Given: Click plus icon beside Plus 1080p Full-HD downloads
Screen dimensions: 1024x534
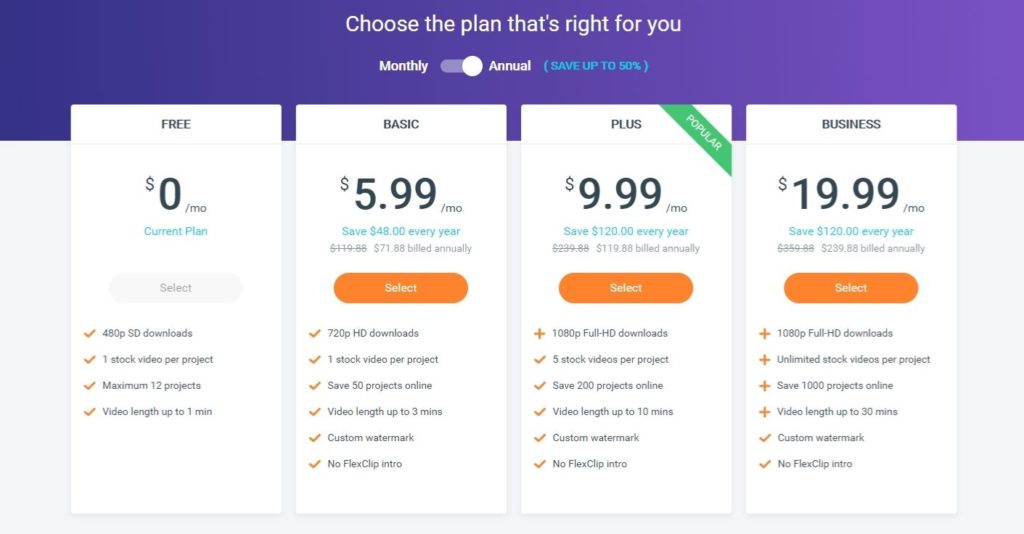Looking at the screenshot, I should (x=539, y=334).
